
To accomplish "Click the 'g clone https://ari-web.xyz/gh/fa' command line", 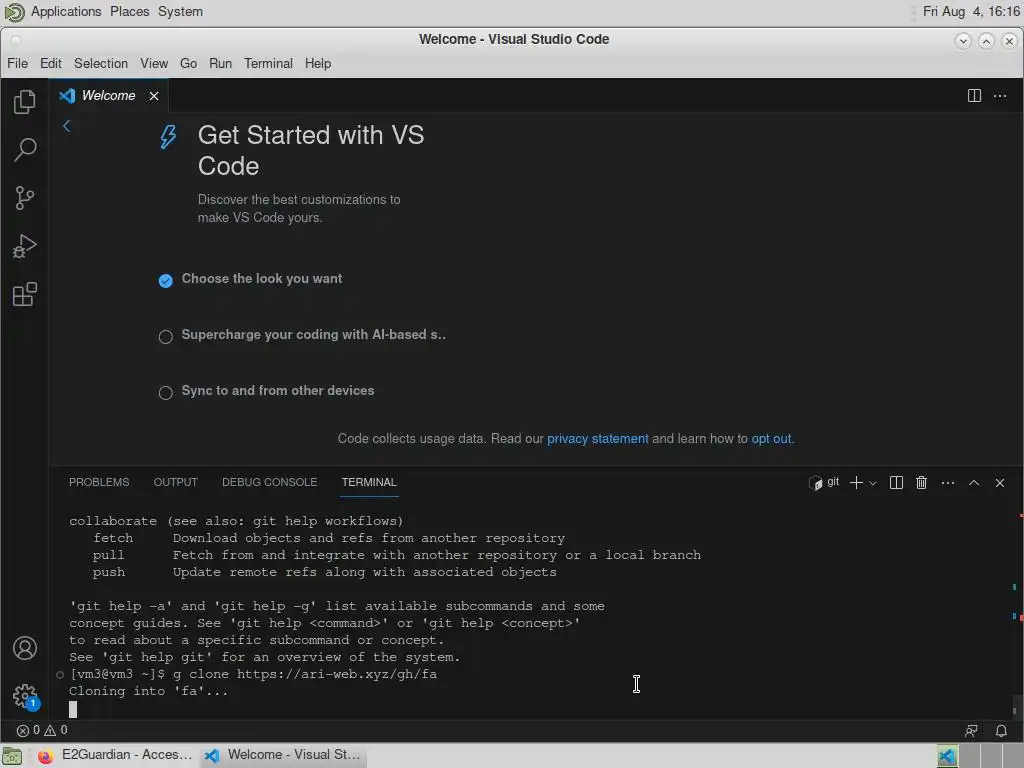I will (305, 674).
